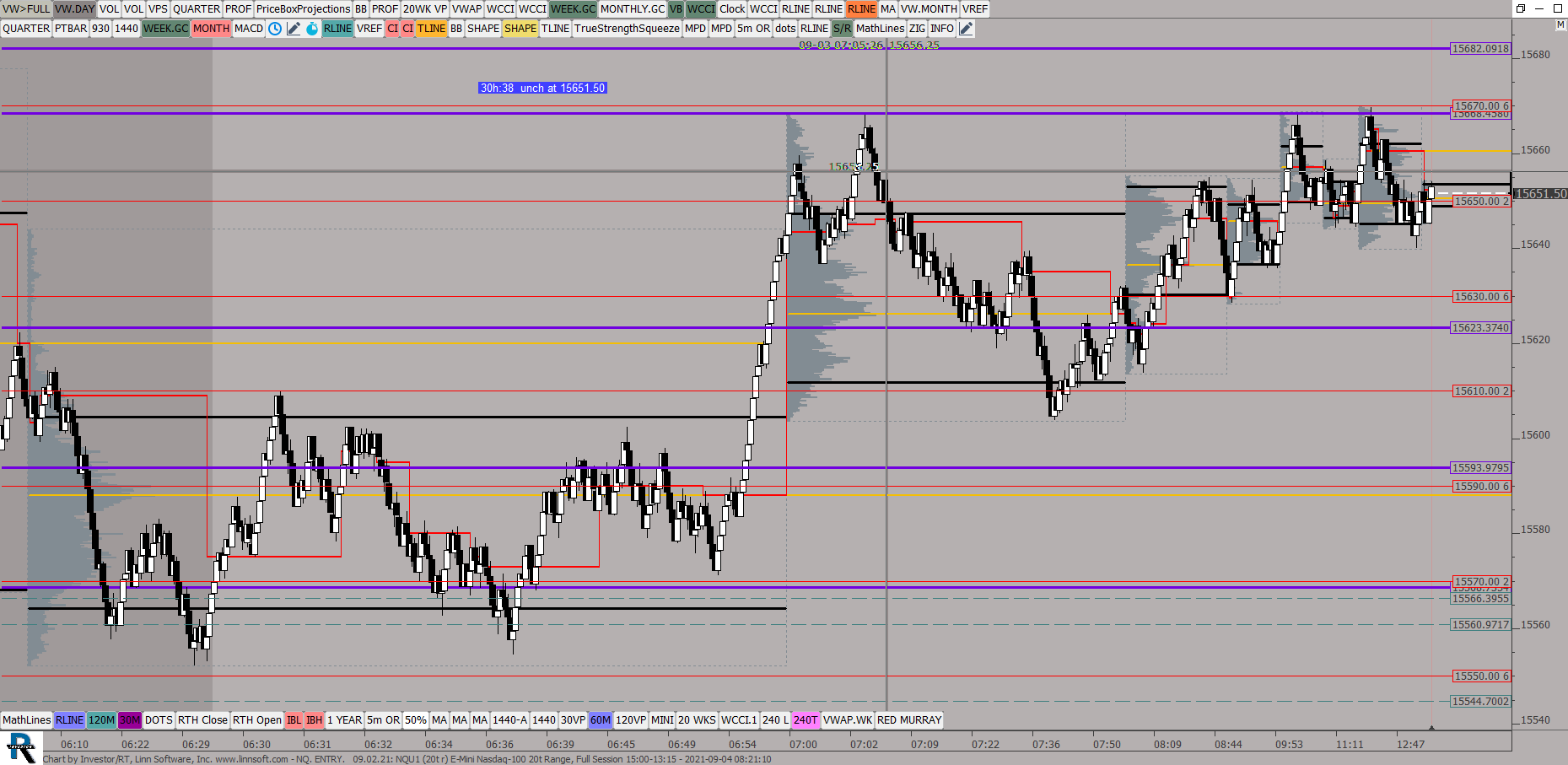Click the MACD button
The image size is (1568, 765).
coord(249,29)
